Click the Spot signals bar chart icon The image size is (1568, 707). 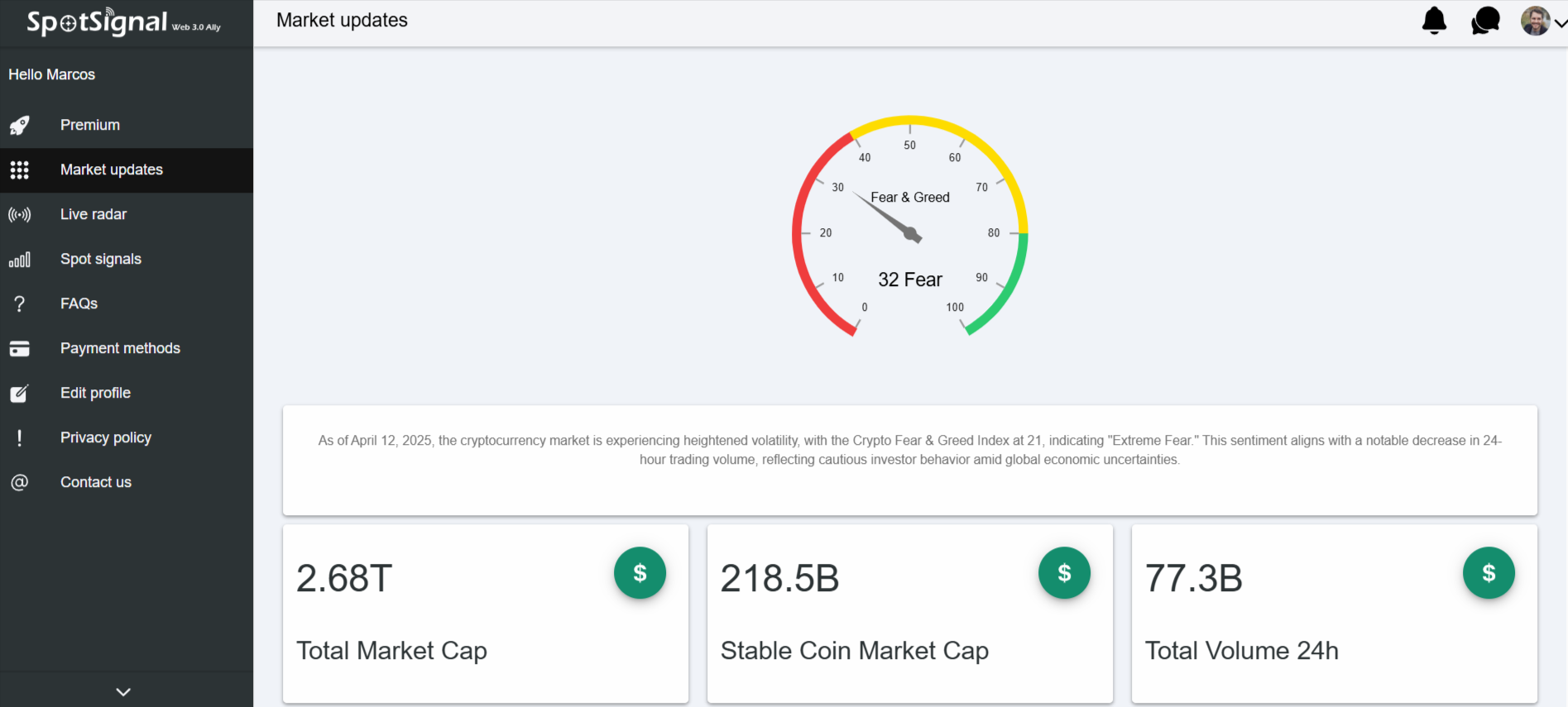20,260
